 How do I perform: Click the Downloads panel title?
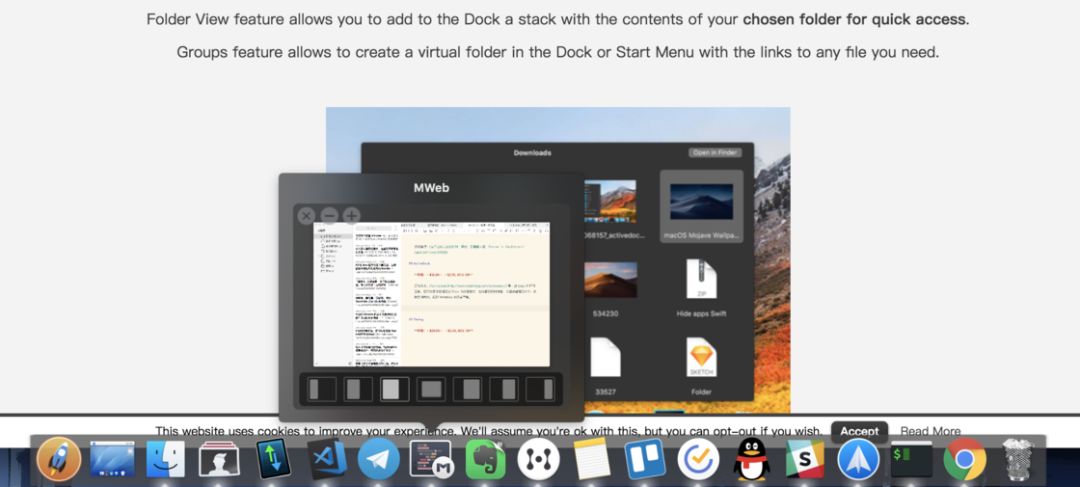pos(532,153)
